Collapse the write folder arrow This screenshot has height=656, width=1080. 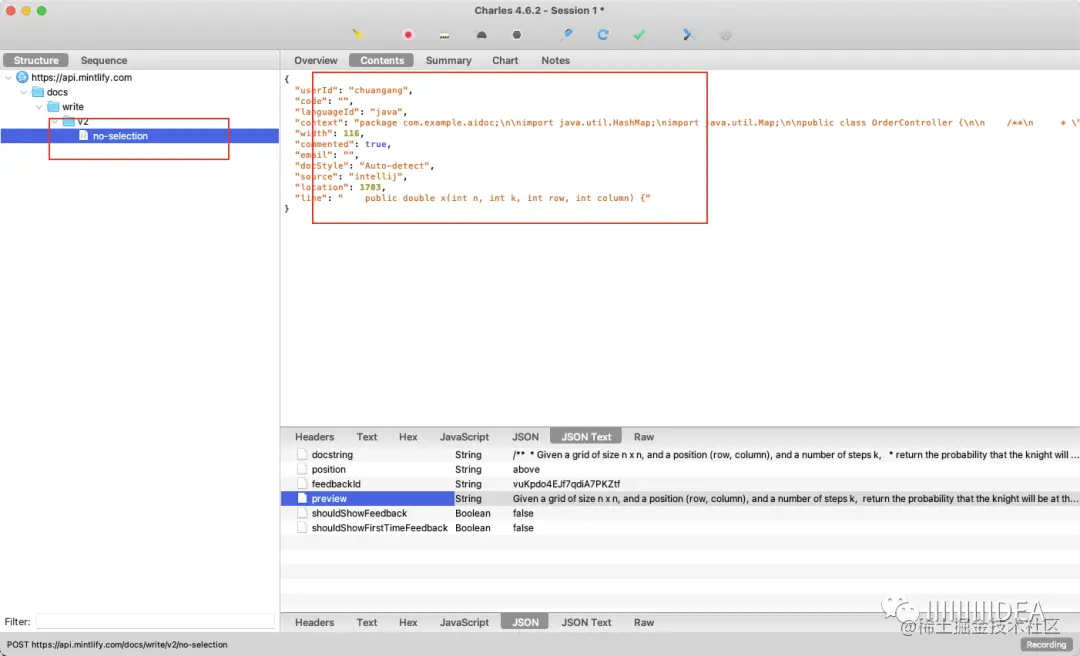click(39, 107)
